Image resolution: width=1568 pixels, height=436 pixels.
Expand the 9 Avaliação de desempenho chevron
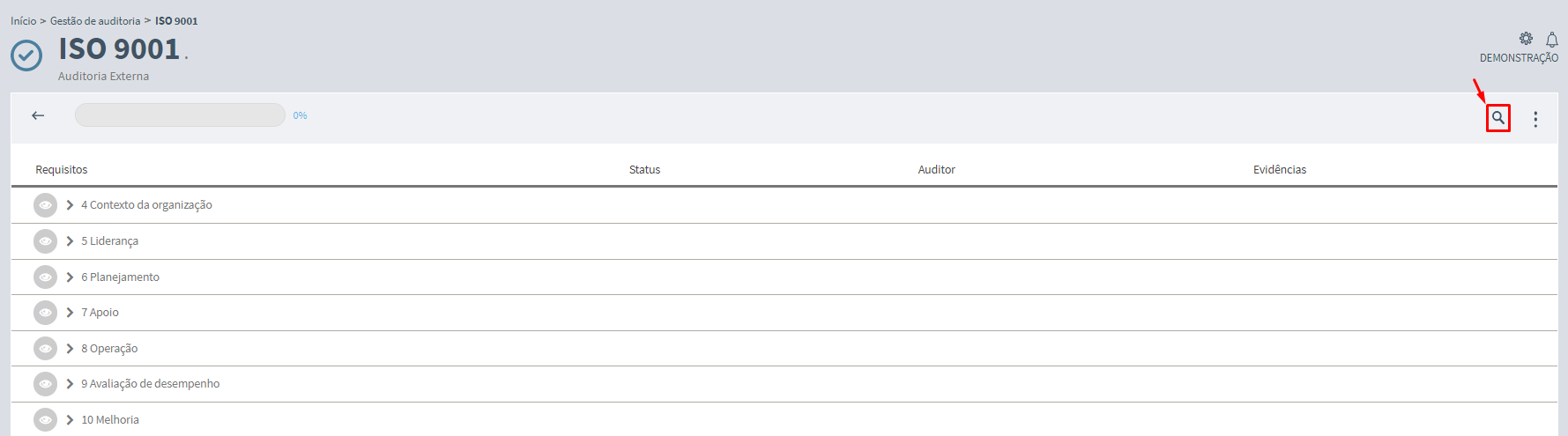[70, 384]
